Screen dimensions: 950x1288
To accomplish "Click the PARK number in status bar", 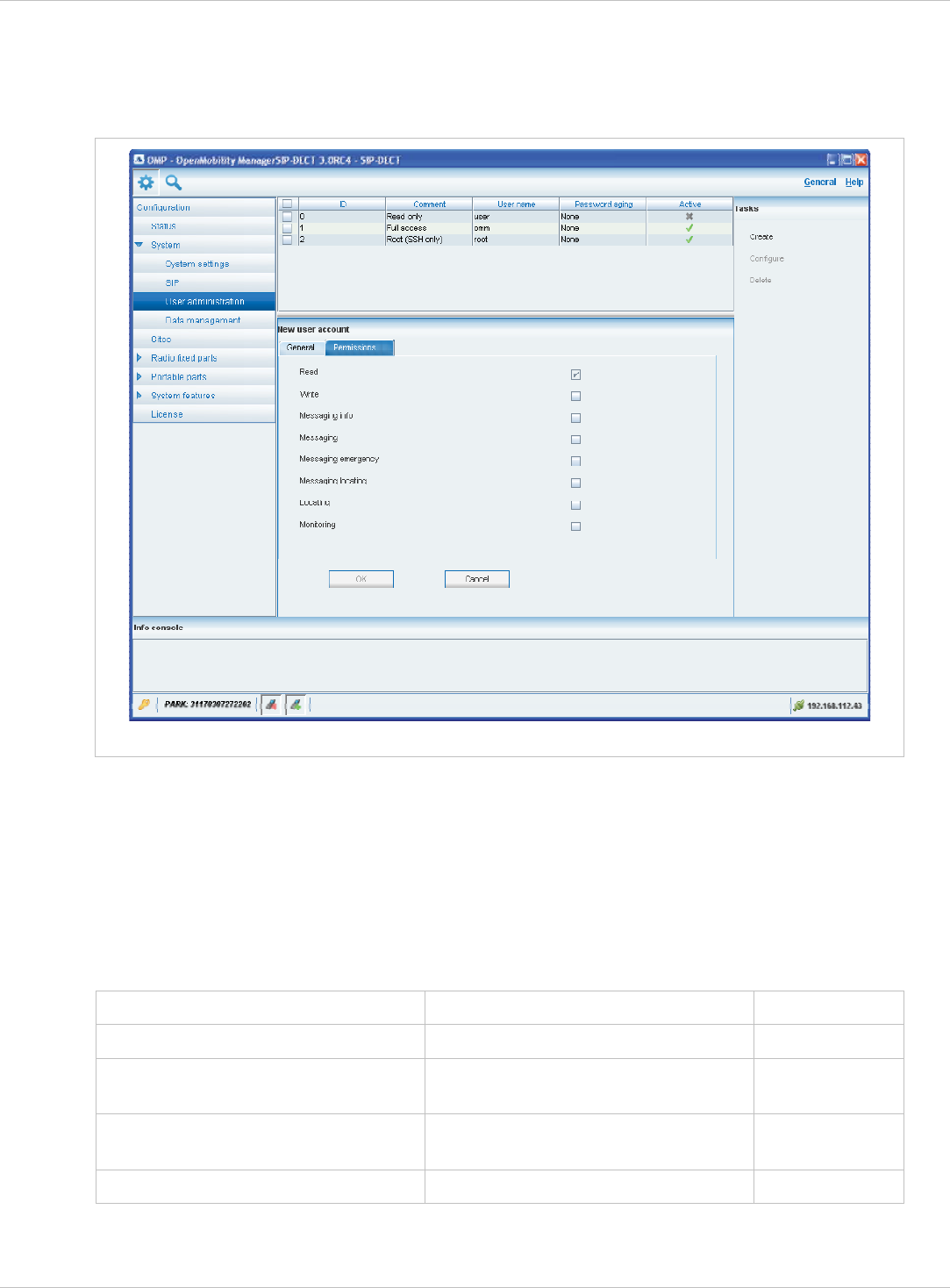I will click(208, 705).
